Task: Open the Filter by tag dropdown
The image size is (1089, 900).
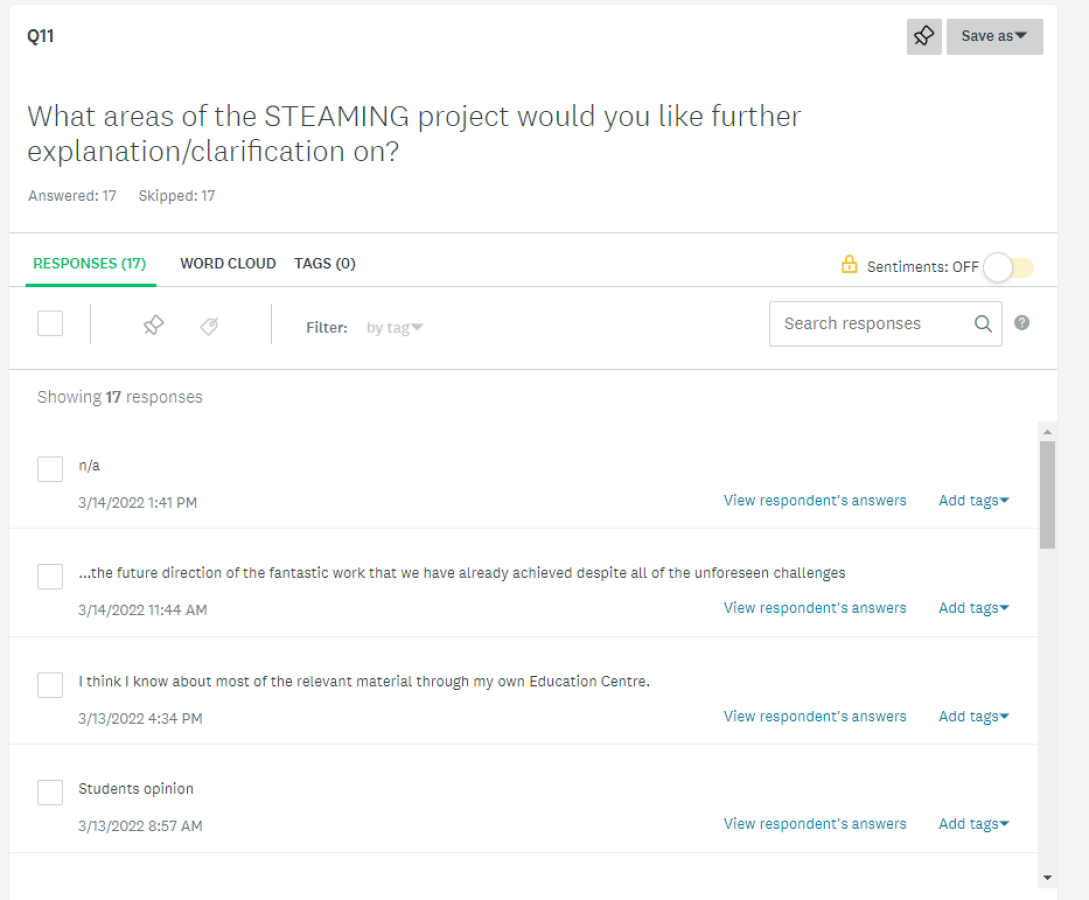Action: coord(394,328)
